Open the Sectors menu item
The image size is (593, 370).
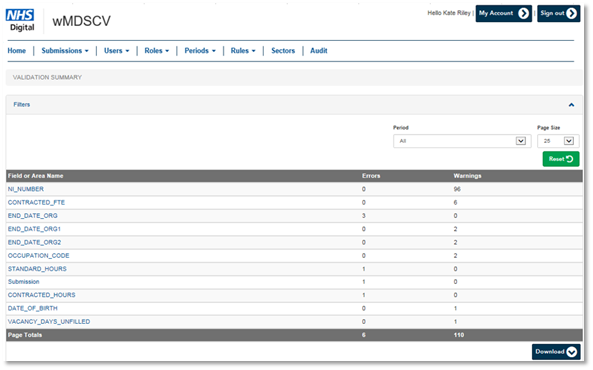coord(283,51)
